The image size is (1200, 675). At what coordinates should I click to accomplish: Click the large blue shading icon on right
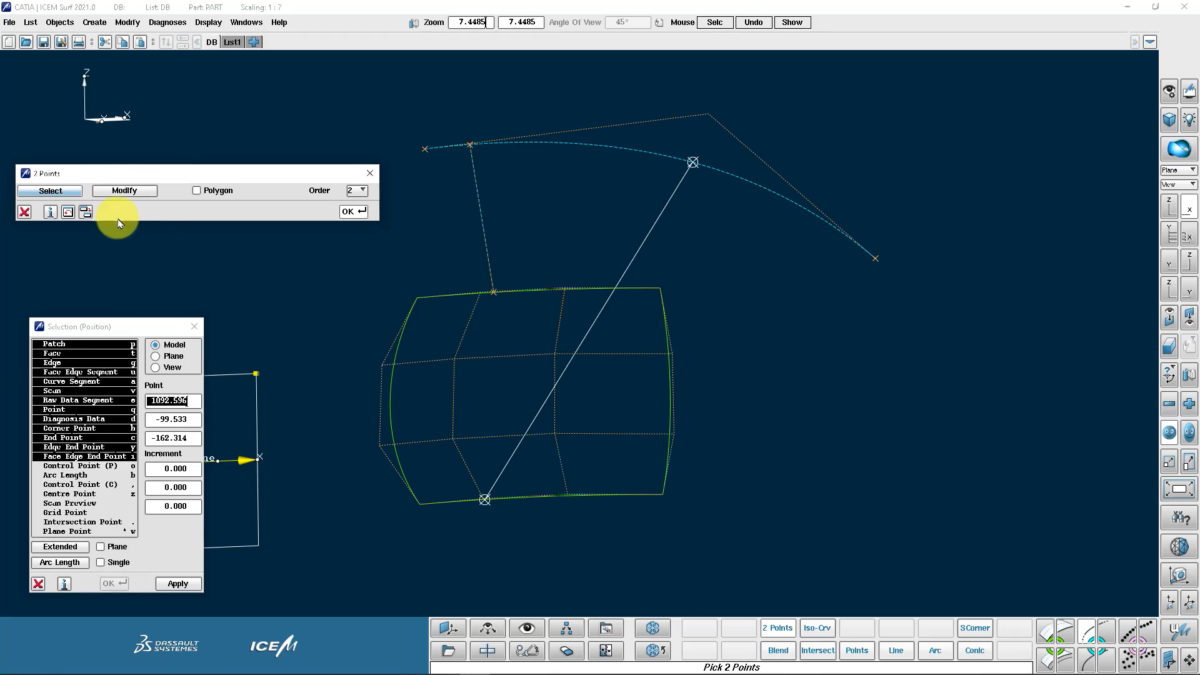(x=1179, y=149)
